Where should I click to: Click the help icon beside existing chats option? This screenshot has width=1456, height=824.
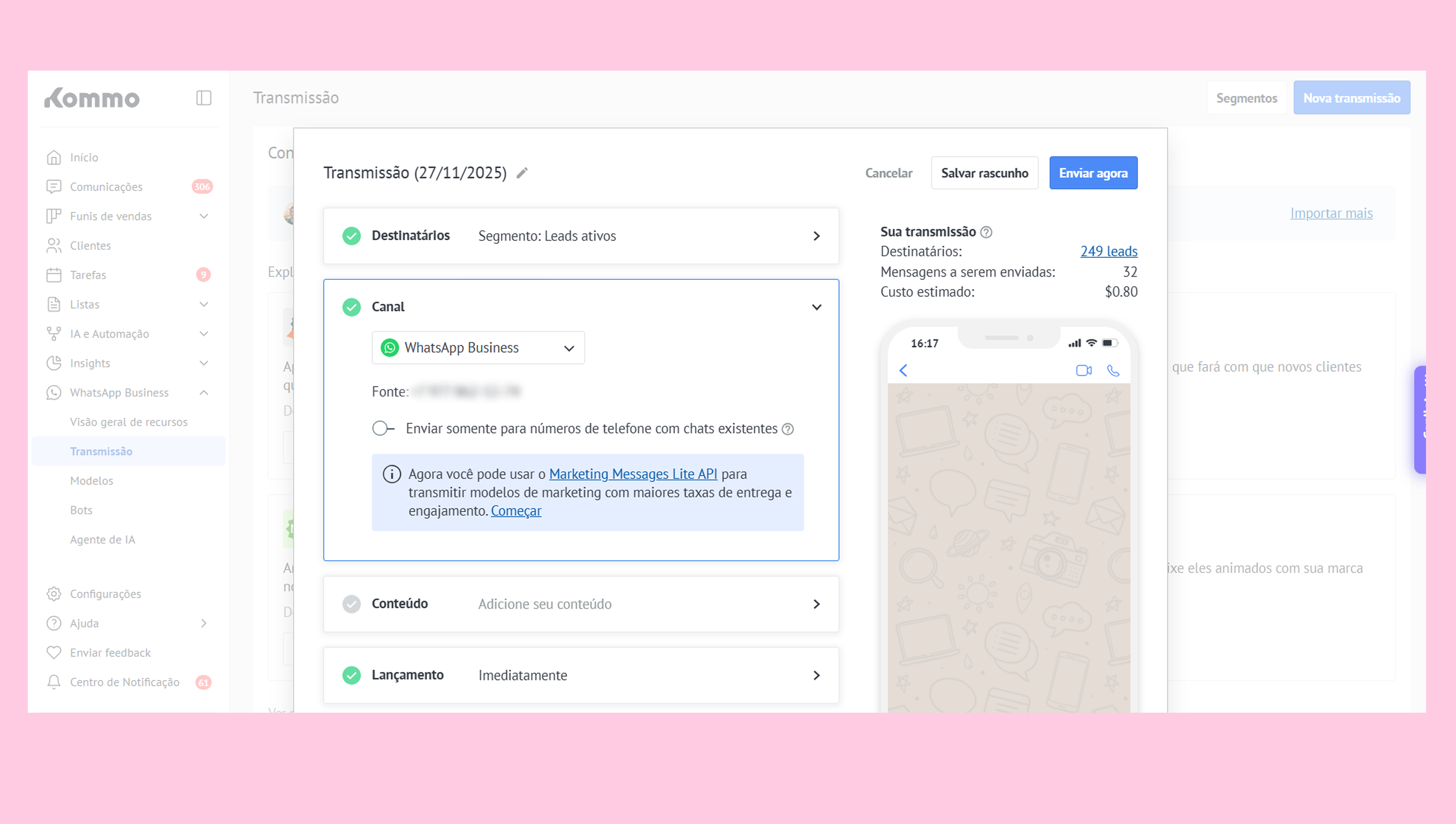(787, 429)
